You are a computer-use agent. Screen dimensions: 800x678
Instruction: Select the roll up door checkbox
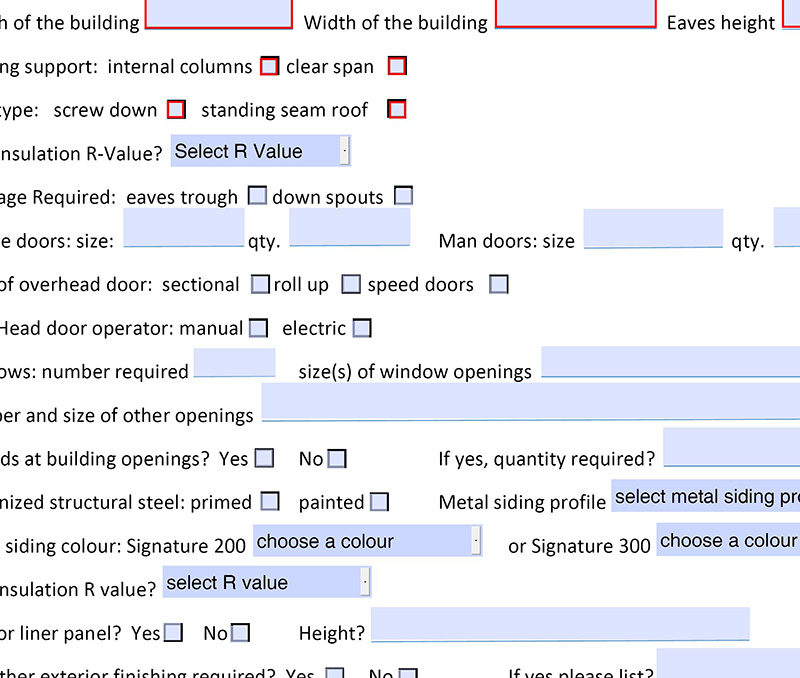click(350, 284)
